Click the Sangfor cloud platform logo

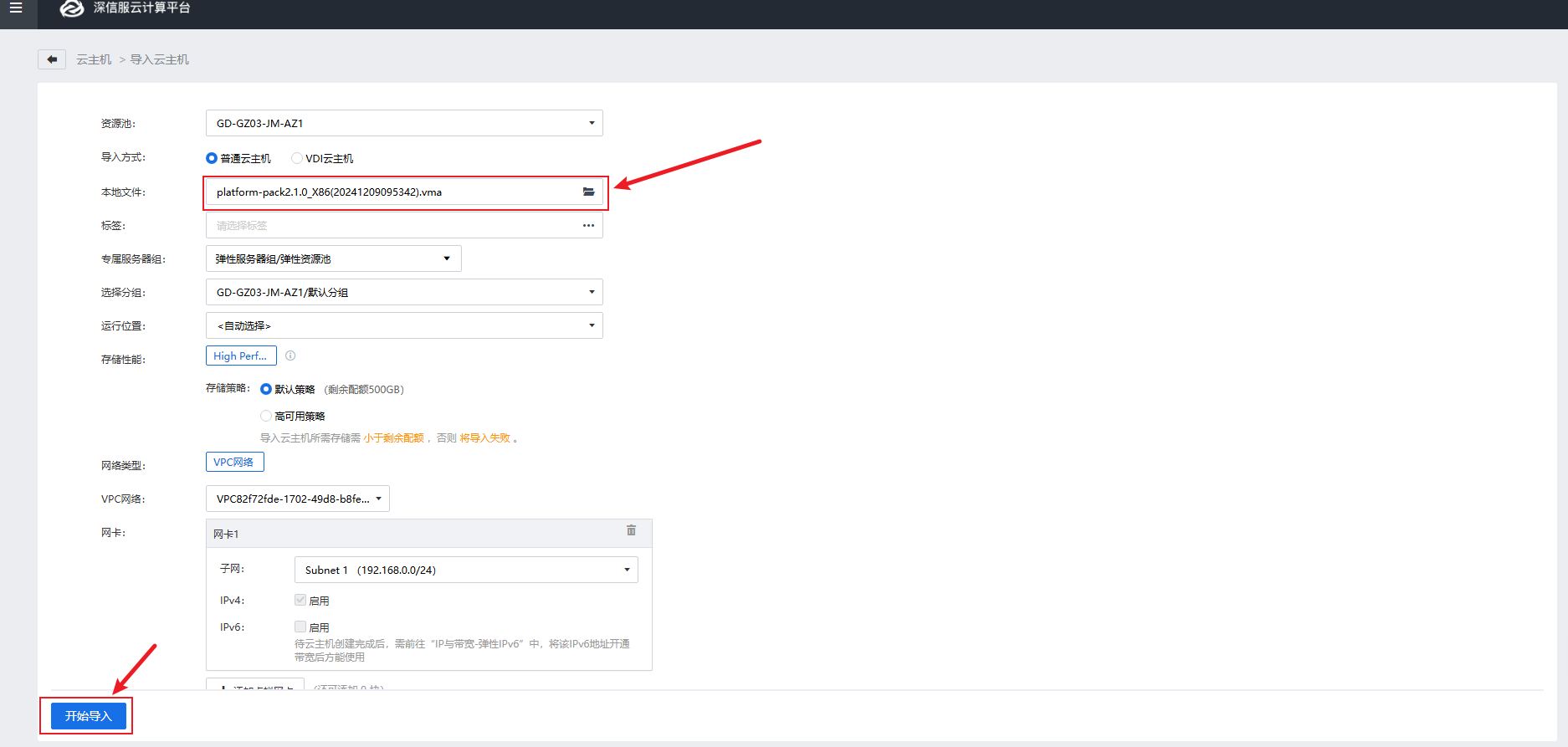73,8
